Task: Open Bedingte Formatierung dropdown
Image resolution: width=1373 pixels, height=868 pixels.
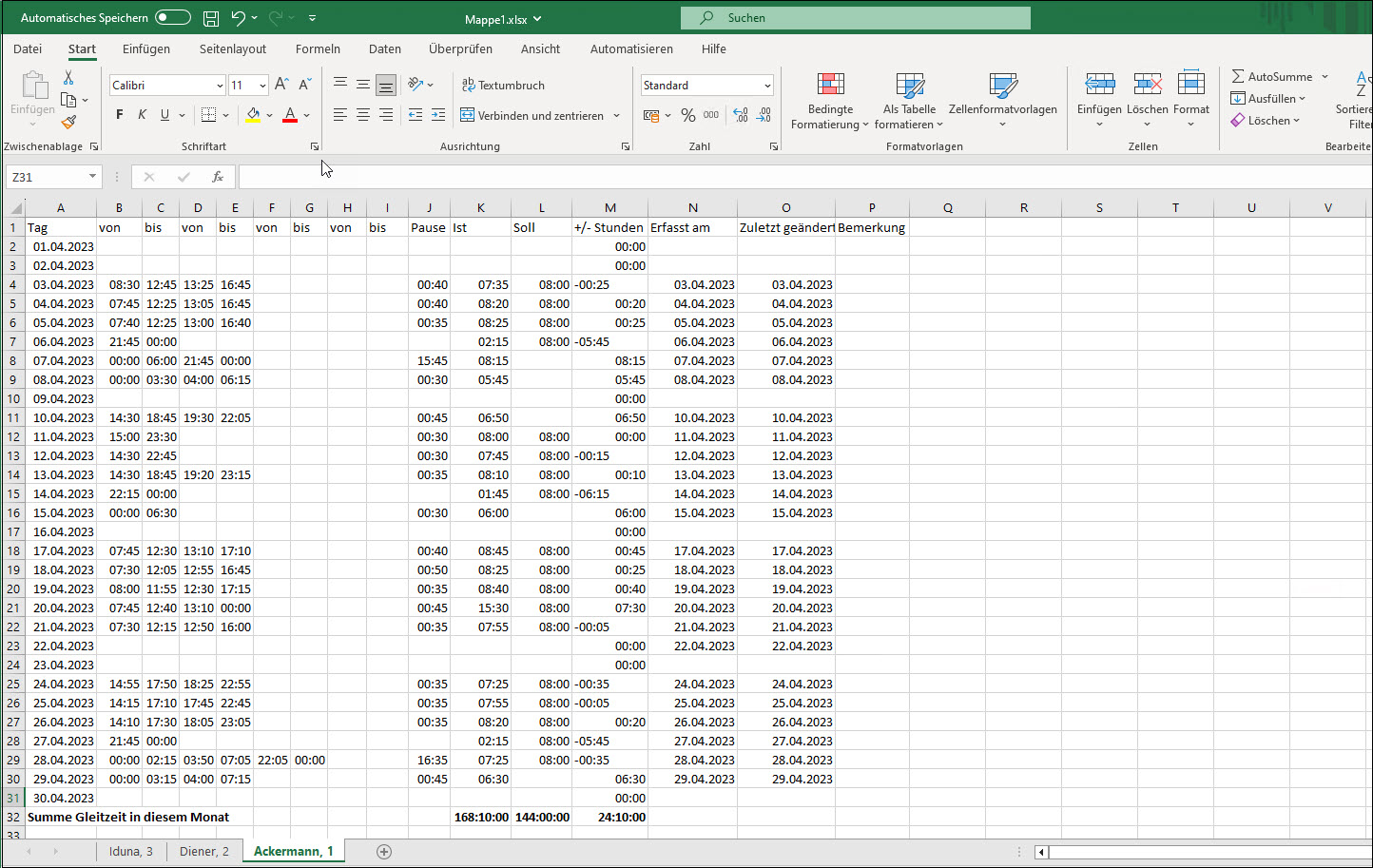Action: (830, 101)
